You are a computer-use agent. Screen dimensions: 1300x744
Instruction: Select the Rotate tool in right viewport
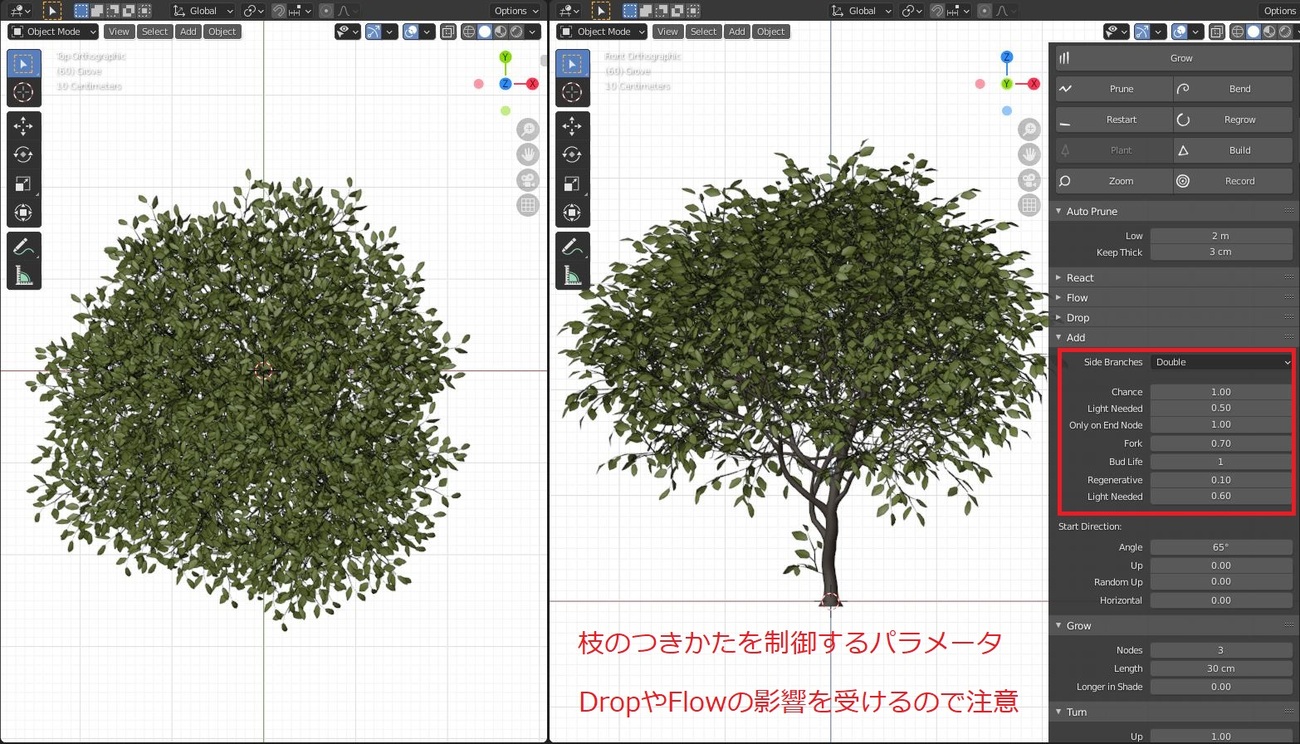click(x=572, y=155)
